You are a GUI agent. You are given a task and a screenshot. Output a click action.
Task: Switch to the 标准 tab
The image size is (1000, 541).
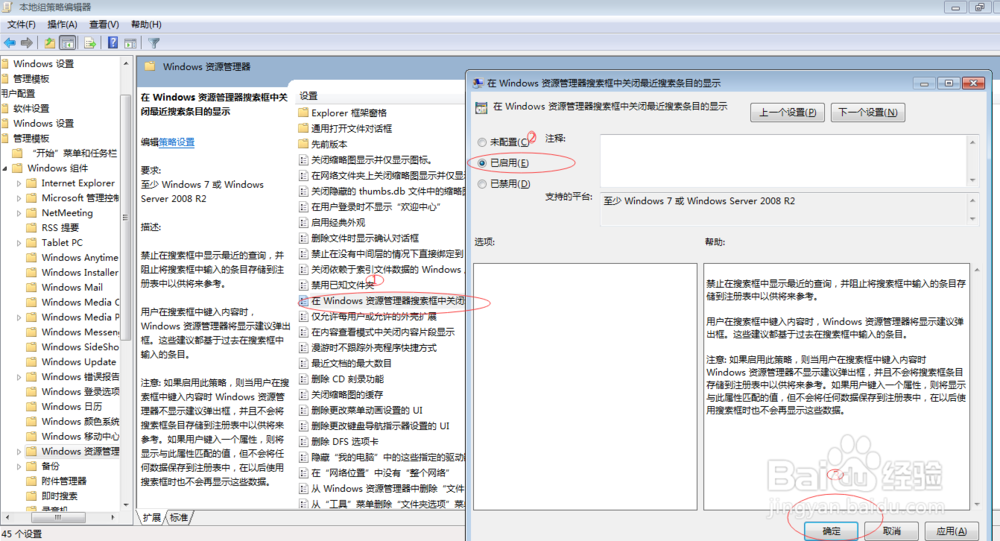[x=179, y=517]
